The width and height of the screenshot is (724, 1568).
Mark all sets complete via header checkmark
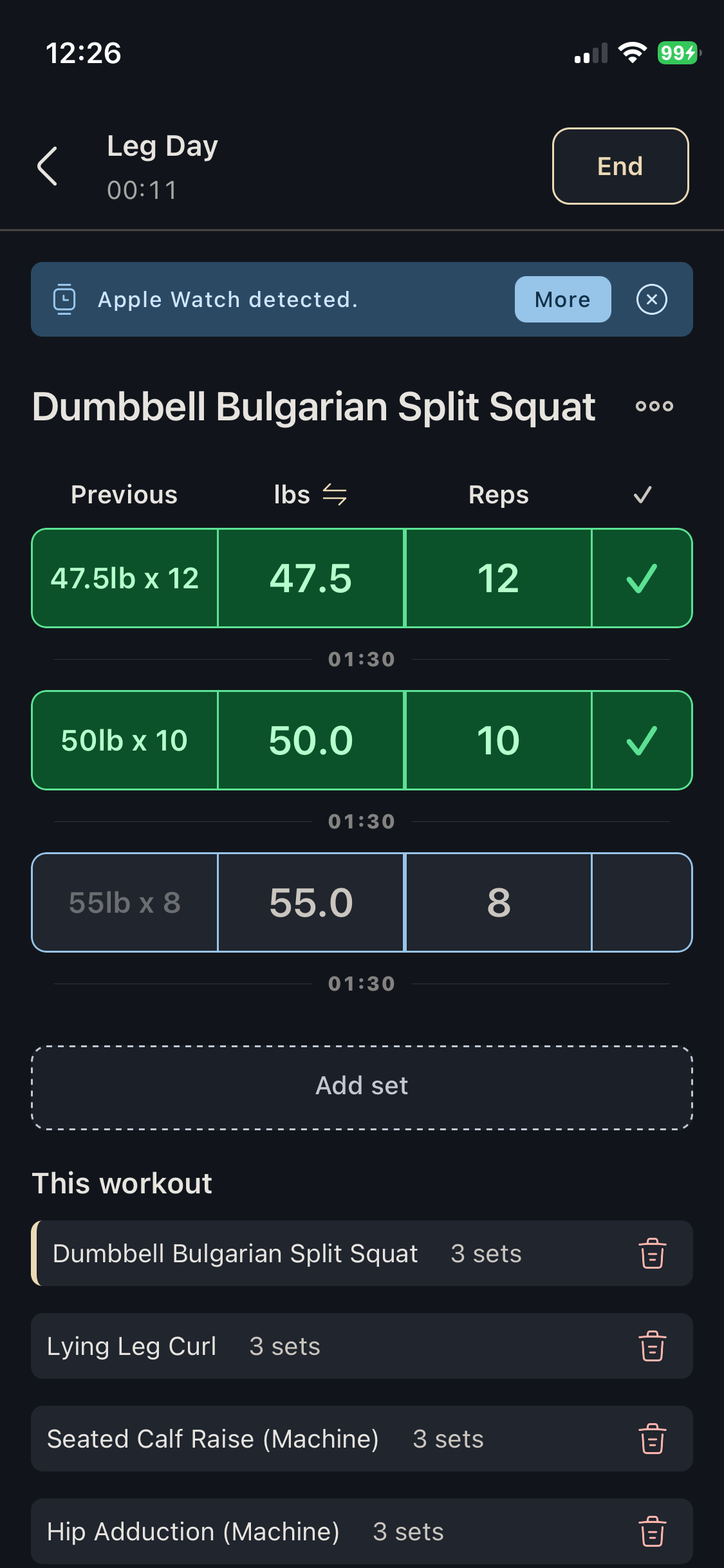click(642, 495)
